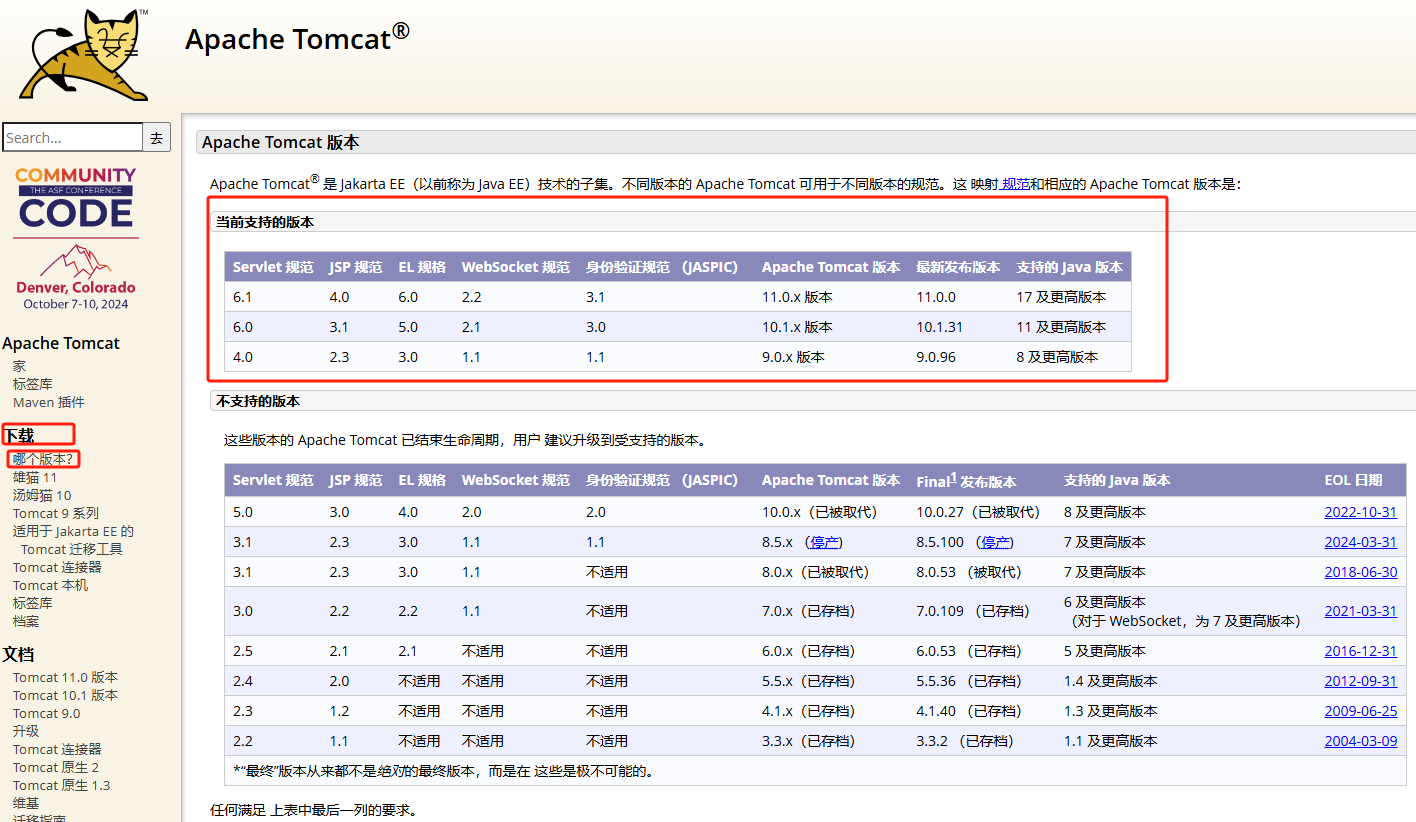The height and width of the screenshot is (822, 1416).
Task: Open the 哪个版本? download link
Action: pos(43,459)
